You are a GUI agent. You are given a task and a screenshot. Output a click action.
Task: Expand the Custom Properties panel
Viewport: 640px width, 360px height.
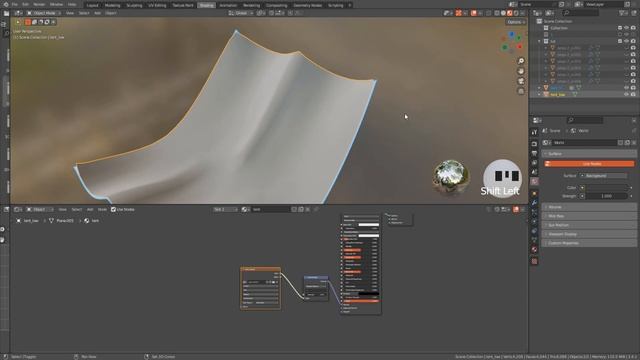coord(589,243)
